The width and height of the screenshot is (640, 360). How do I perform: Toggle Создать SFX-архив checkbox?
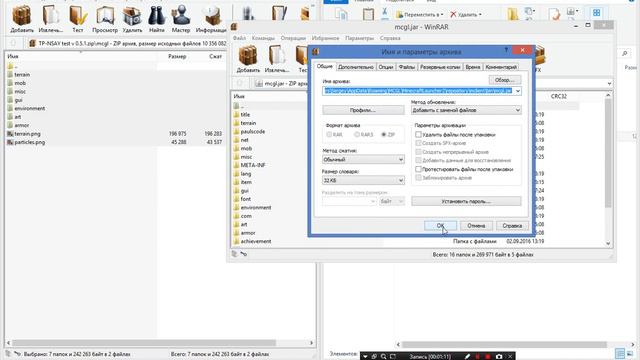pyautogui.click(x=418, y=143)
